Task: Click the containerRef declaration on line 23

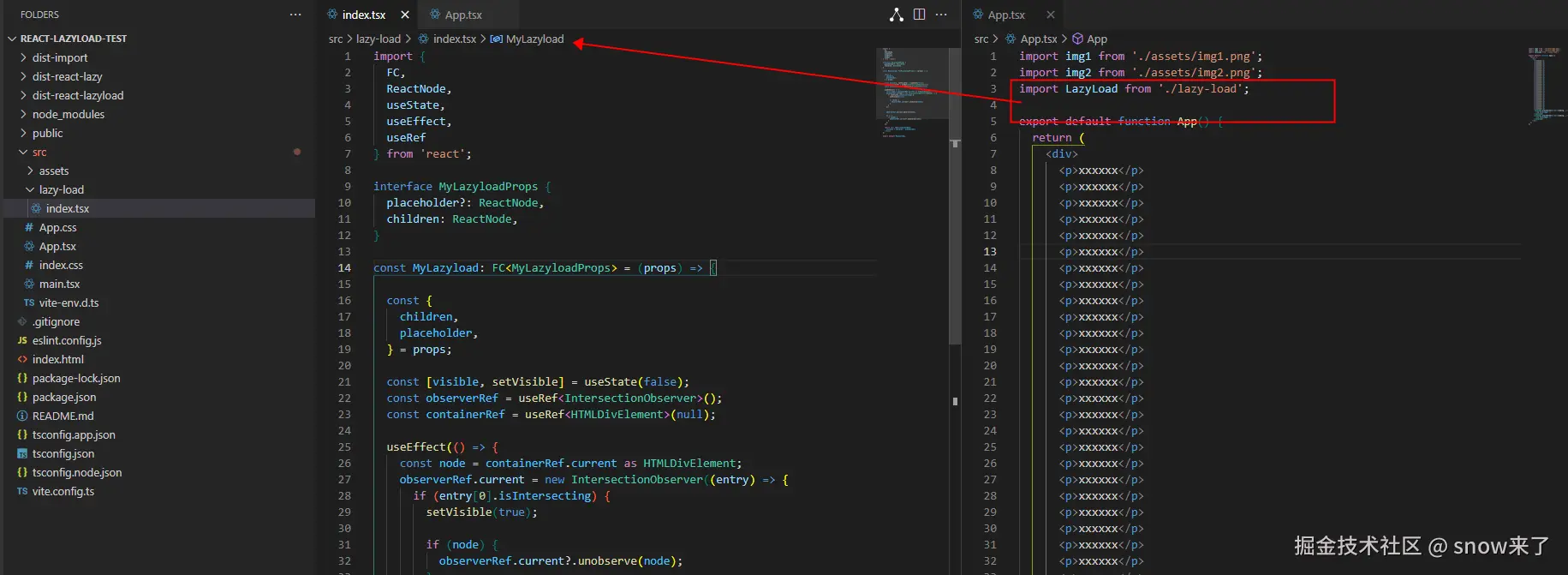Action: tap(465, 414)
